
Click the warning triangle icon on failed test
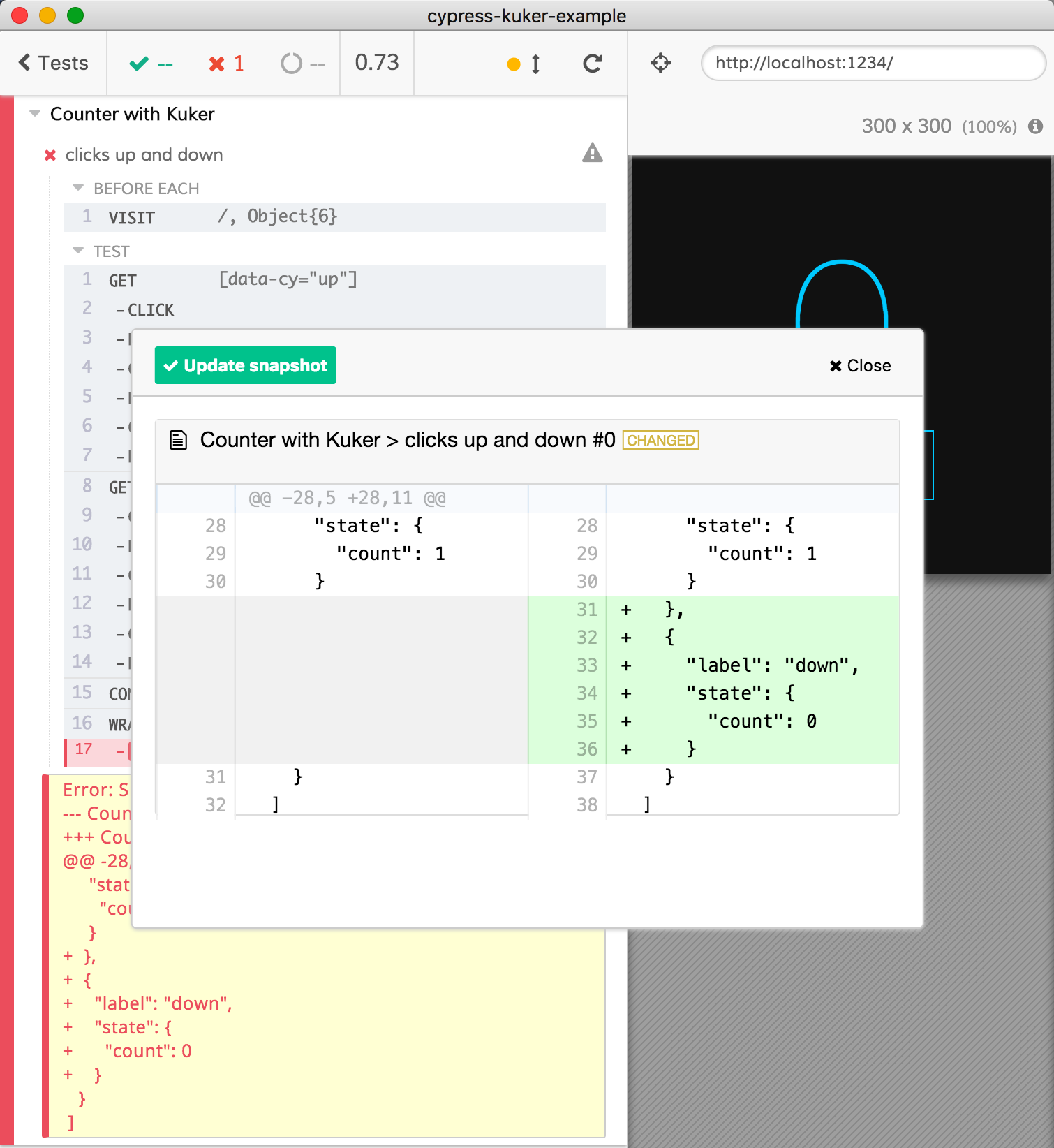(592, 153)
